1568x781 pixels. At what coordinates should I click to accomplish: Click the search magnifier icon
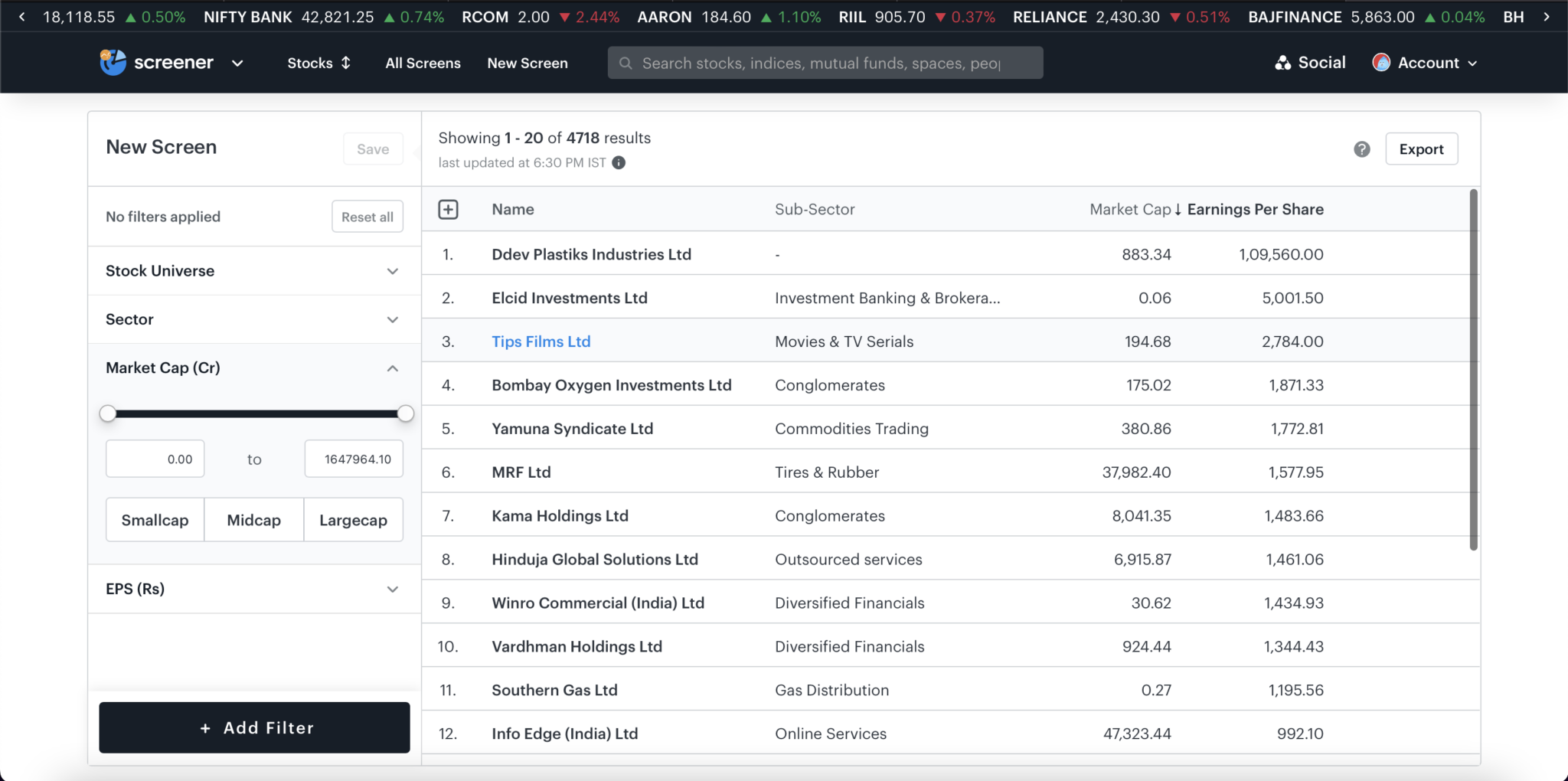(x=626, y=63)
